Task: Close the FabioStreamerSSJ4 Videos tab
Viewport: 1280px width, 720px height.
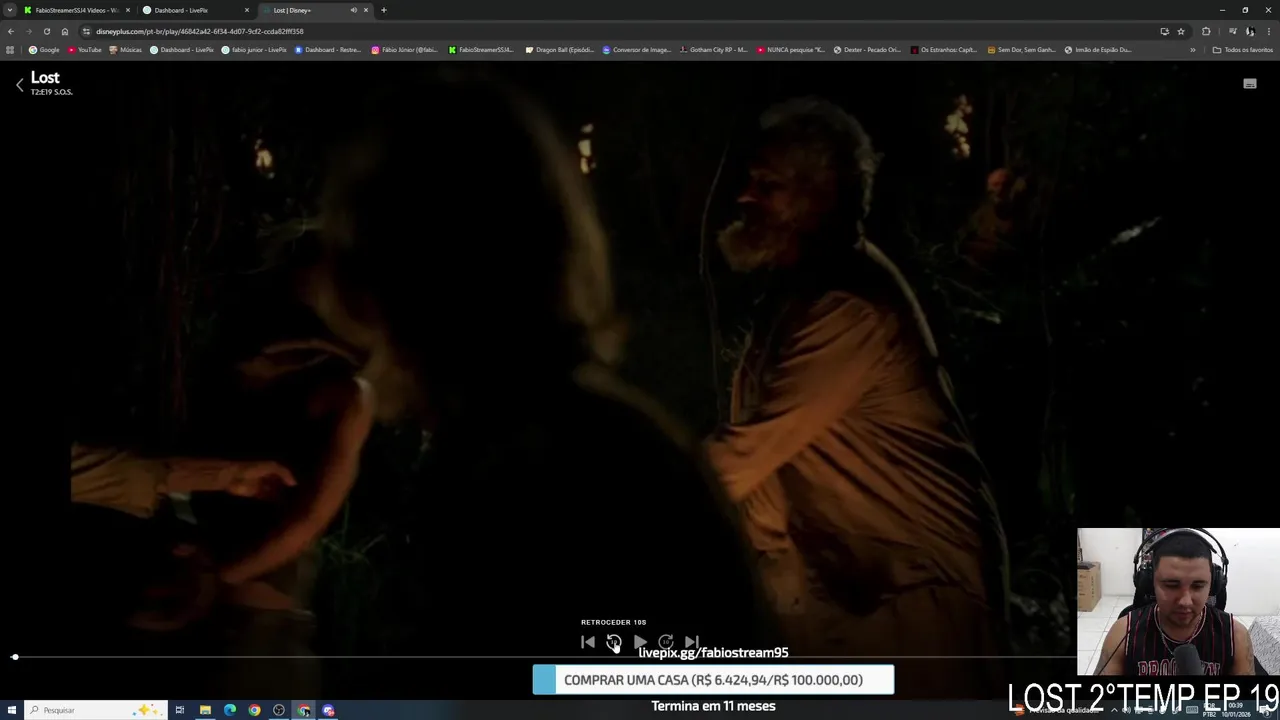Action: pos(128,10)
